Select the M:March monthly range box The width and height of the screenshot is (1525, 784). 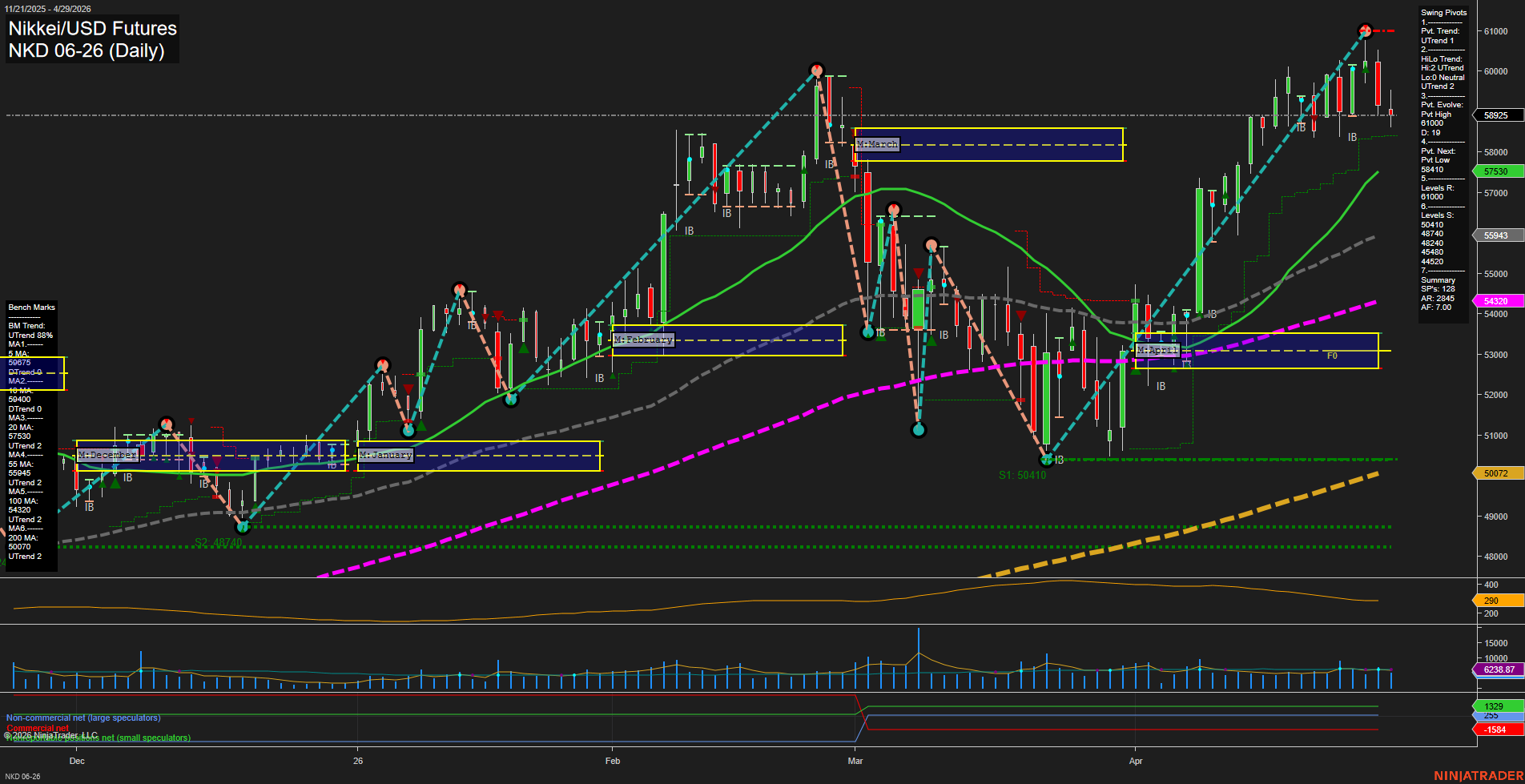pyautogui.click(x=877, y=145)
